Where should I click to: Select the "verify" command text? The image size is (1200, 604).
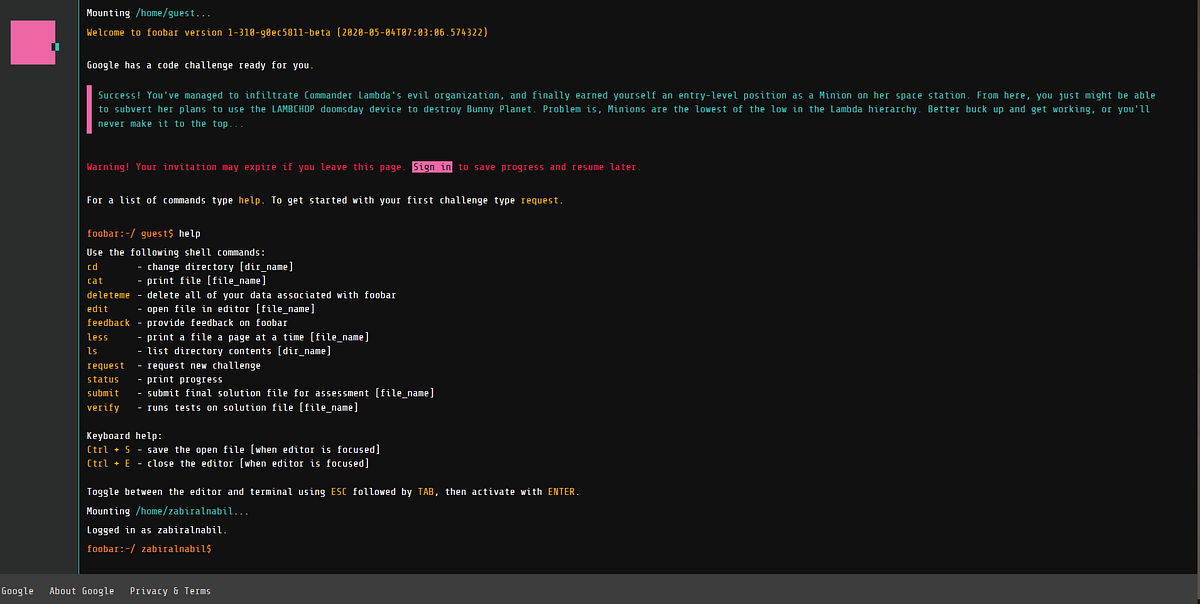tap(102, 406)
